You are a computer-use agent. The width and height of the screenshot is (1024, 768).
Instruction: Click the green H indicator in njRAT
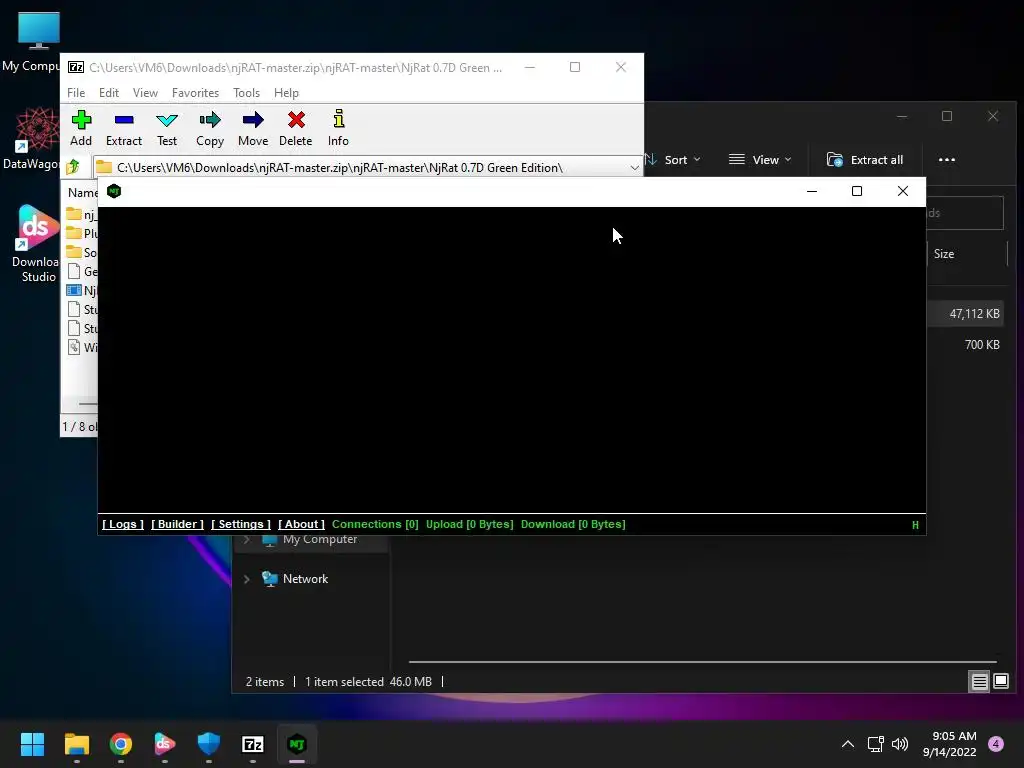(x=915, y=525)
